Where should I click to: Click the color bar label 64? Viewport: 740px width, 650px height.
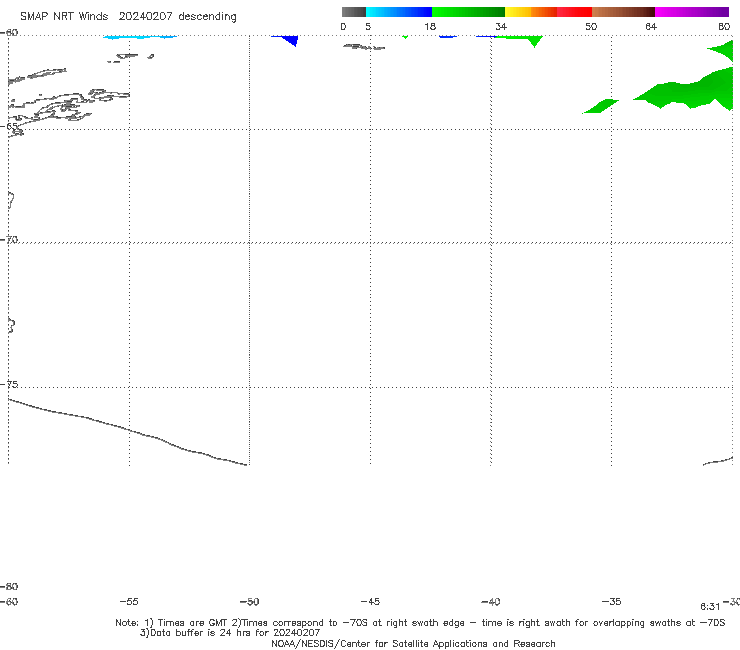point(651,26)
